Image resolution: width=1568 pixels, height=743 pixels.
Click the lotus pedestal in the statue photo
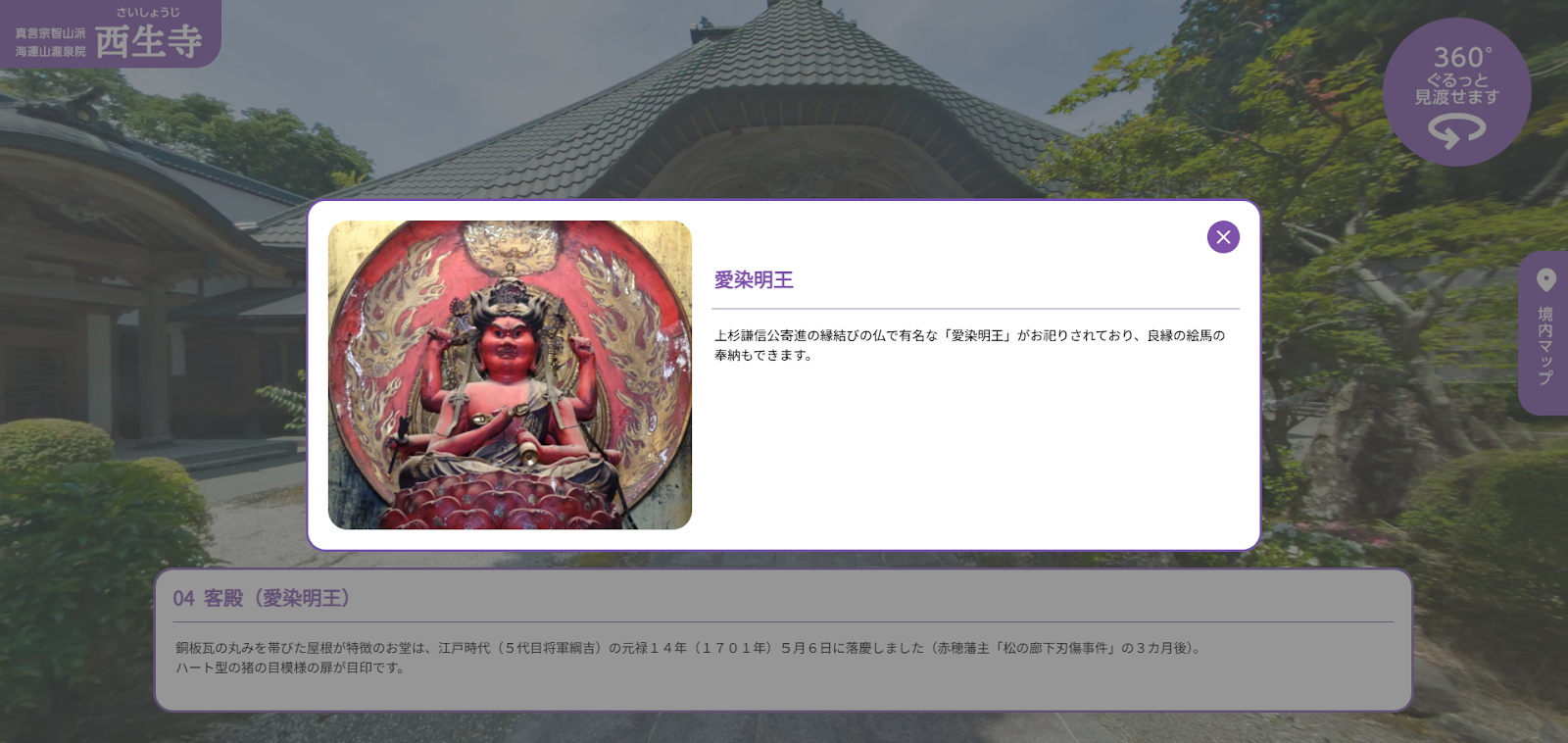(508, 495)
